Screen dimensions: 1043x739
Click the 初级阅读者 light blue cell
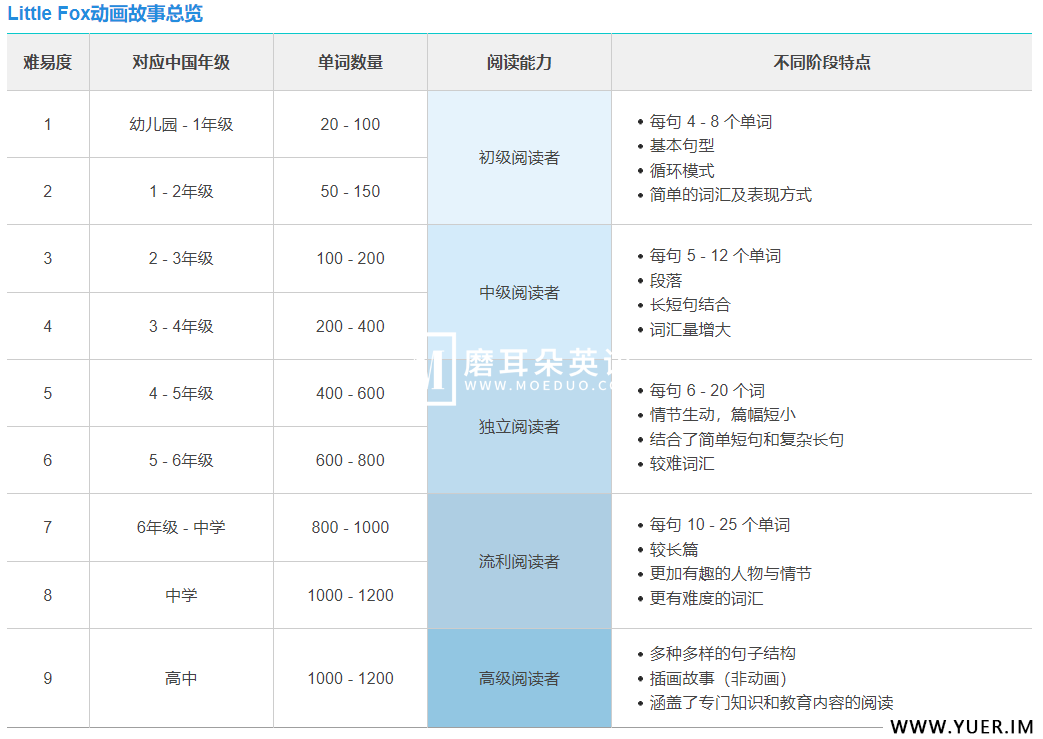coord(519,158)
